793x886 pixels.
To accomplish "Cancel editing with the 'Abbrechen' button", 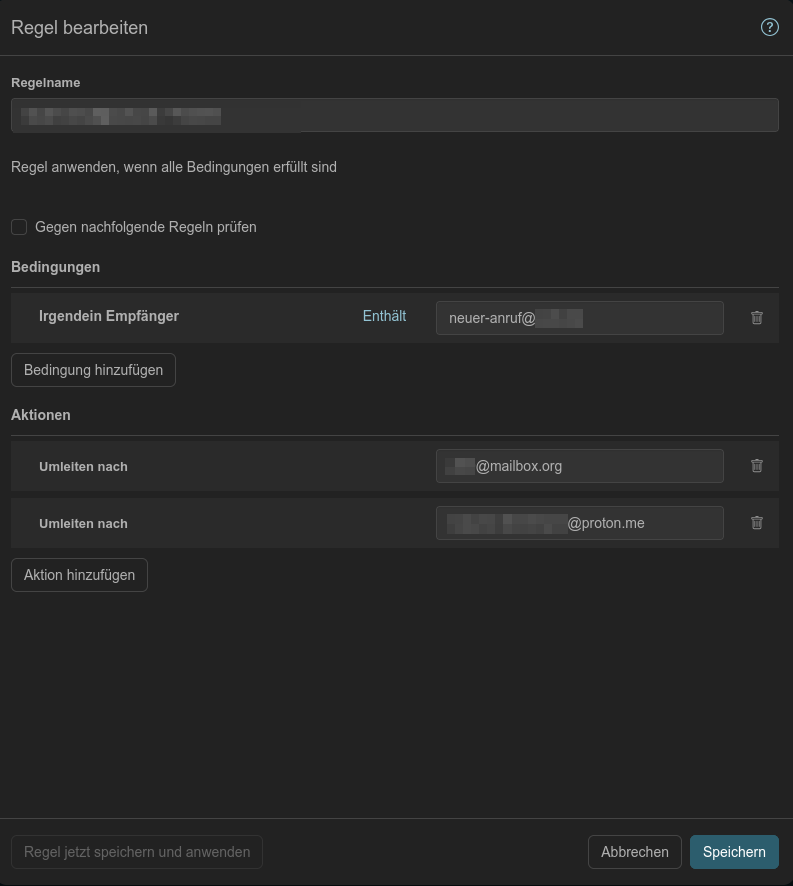I will tap(635, 852).
